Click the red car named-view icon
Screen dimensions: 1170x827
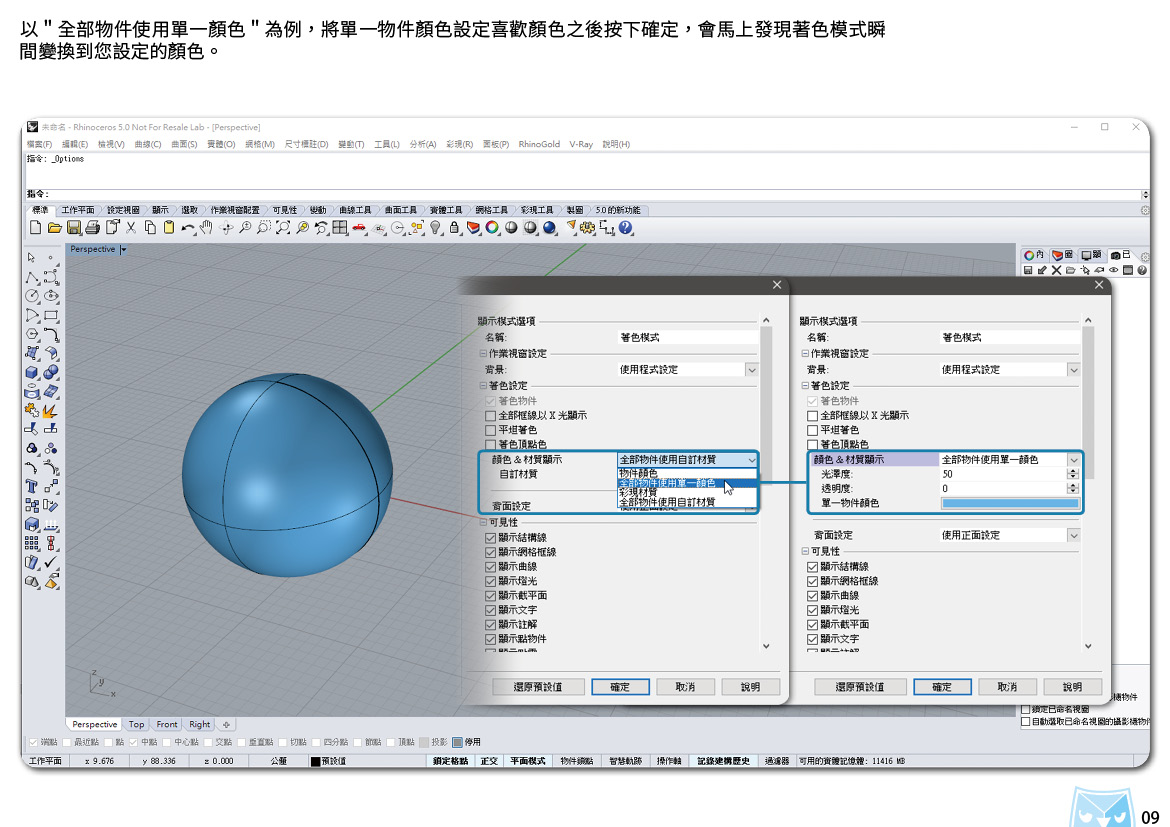(x=360, y=228)
